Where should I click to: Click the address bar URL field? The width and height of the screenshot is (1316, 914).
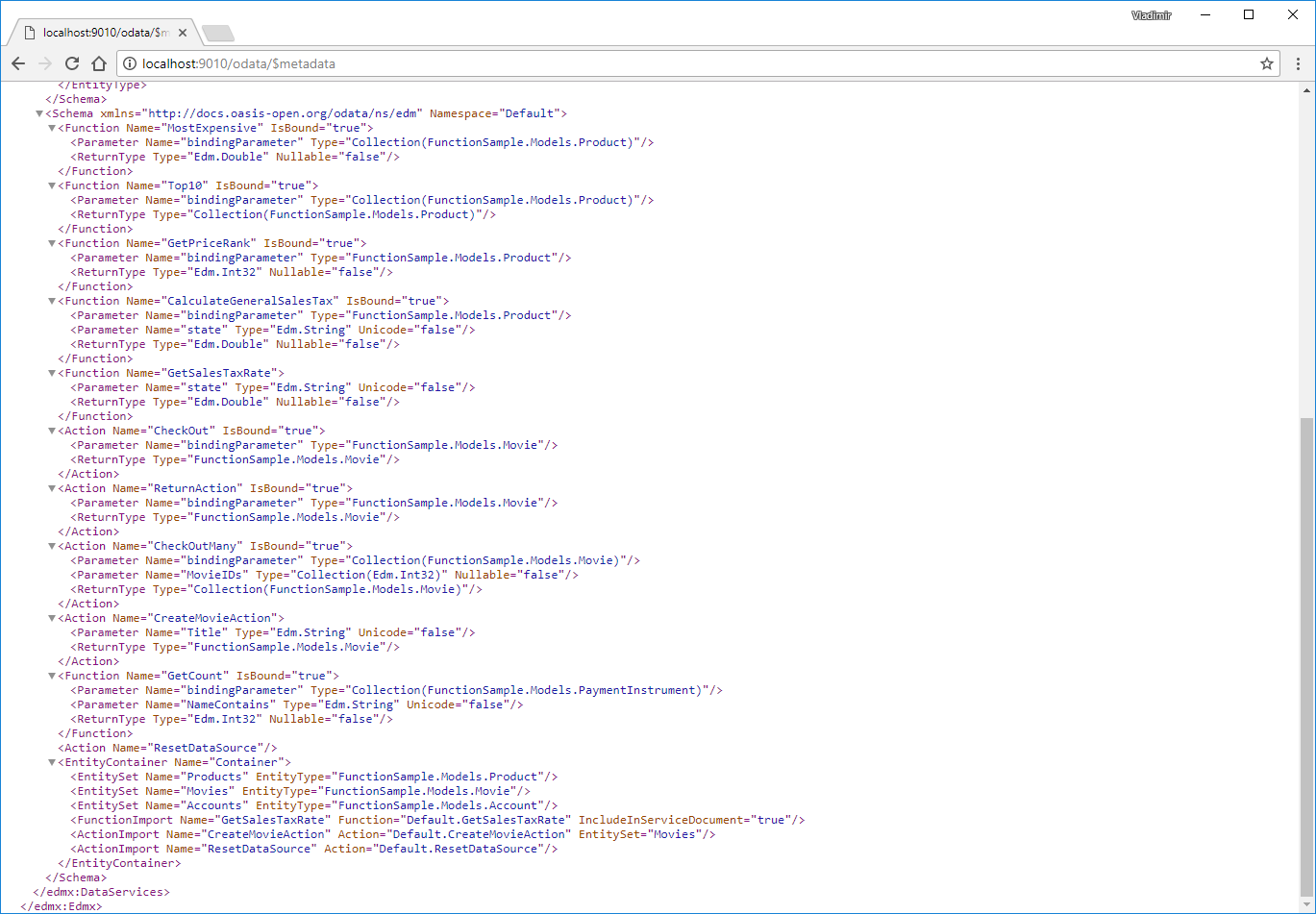point(692,63)
